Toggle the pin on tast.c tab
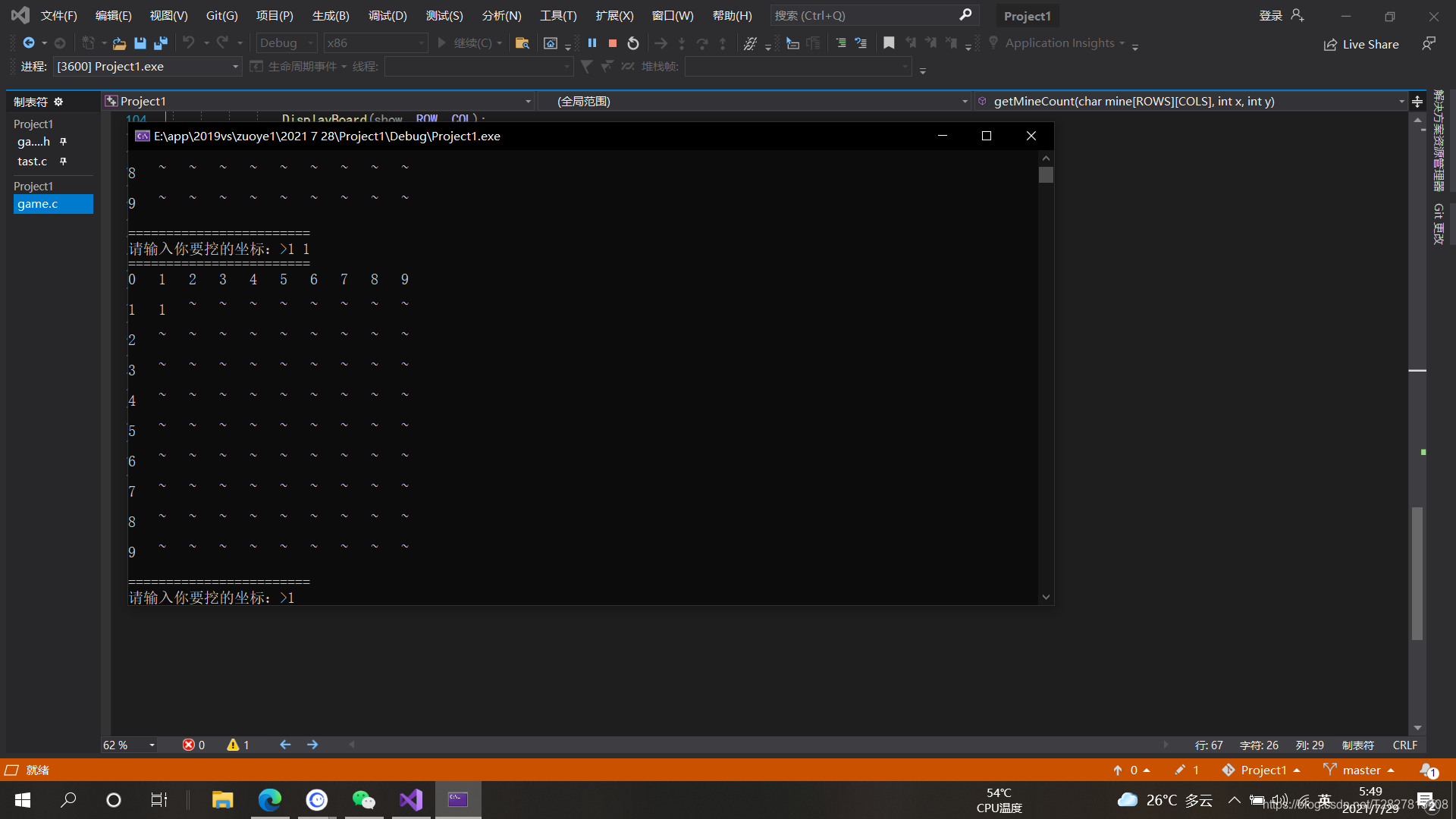The width and height of the screenshot is (1456, 819). (x=64, y=162)
